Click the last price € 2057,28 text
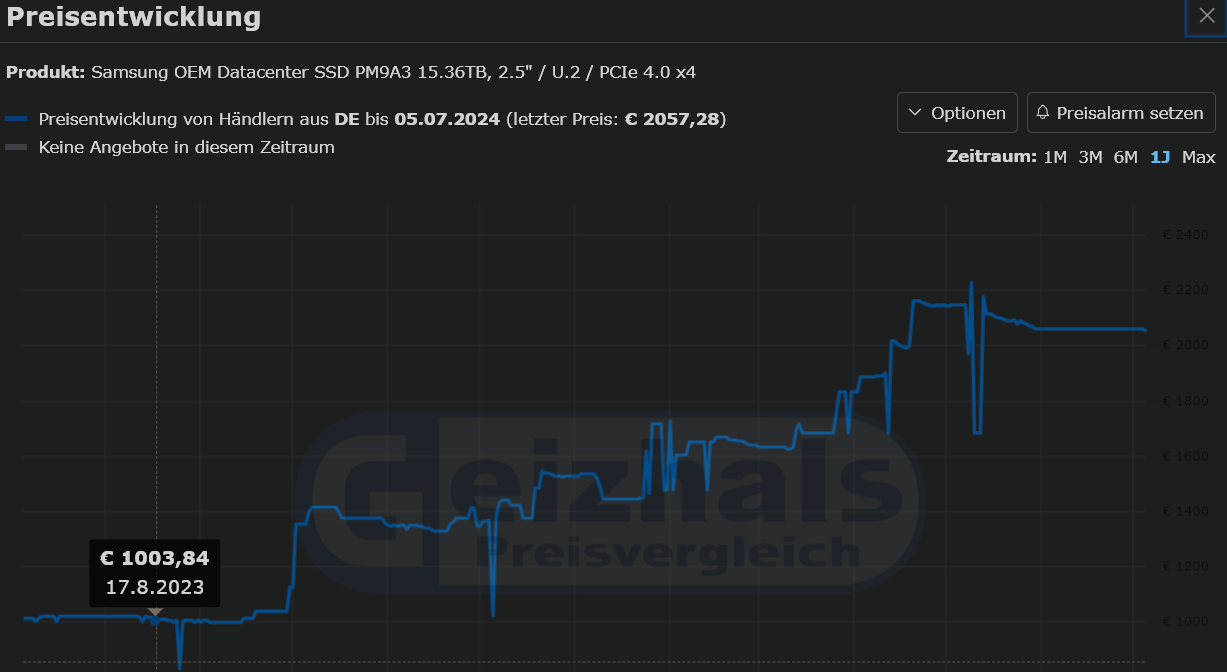 point(673,119)
